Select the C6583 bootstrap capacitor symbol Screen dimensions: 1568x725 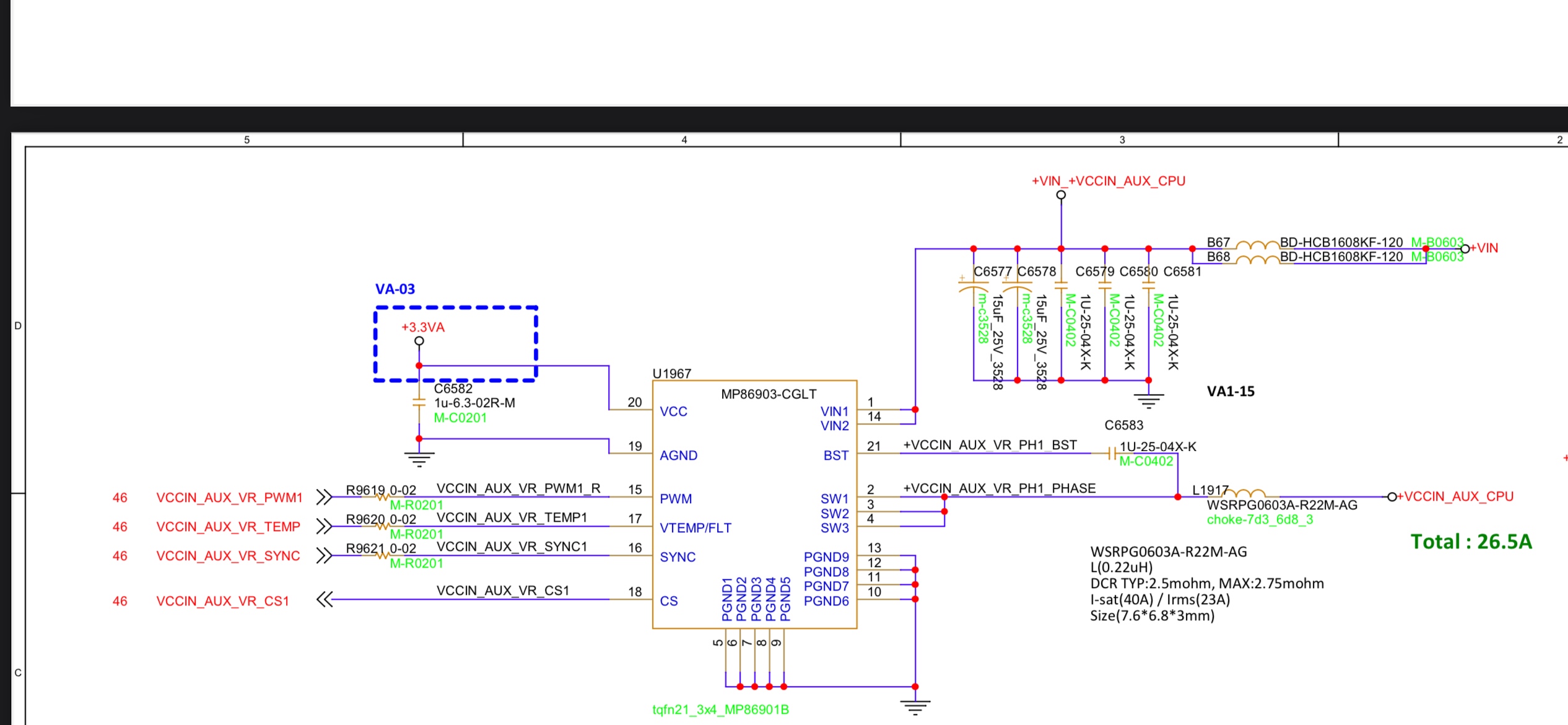(1112, 454)
